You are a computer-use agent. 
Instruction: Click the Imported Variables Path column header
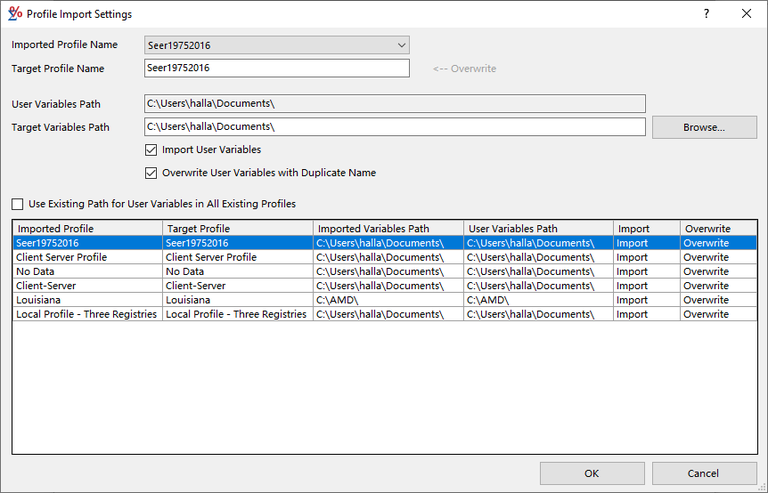388,229
